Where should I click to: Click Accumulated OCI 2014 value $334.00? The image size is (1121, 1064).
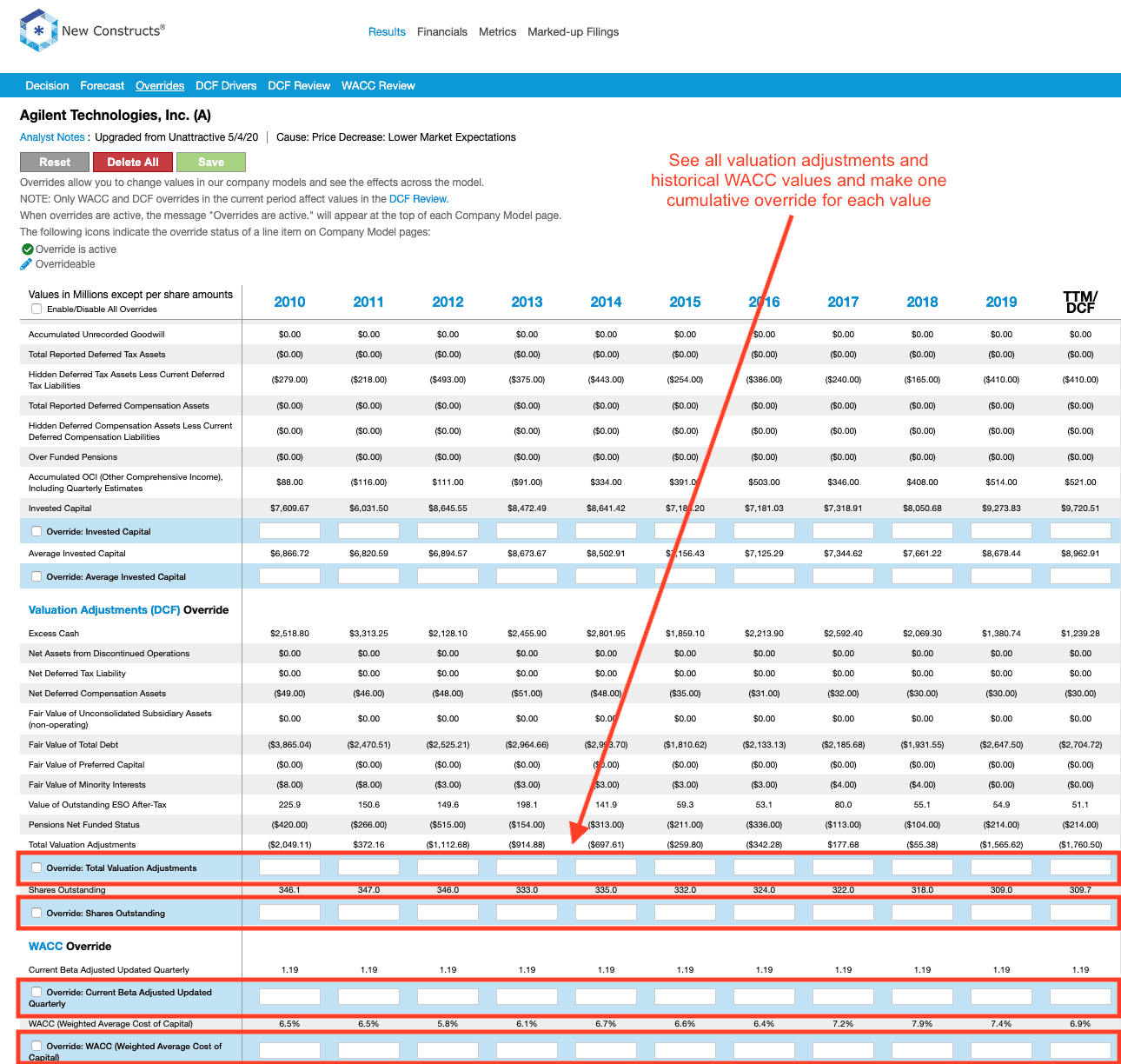[x=606, y=482]
